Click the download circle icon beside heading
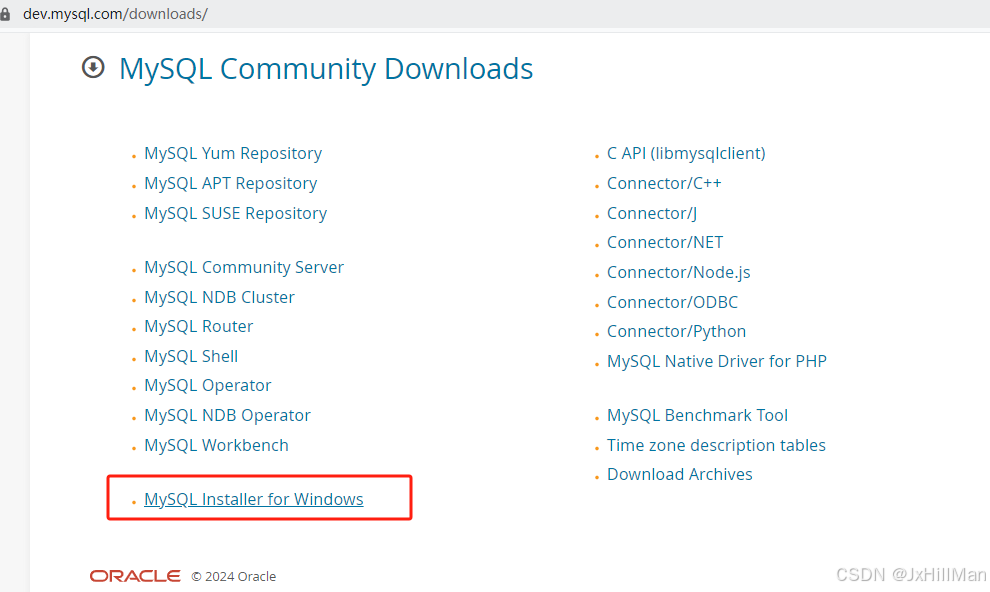Screen dimensions: 990x592 [x=93, y=67]
